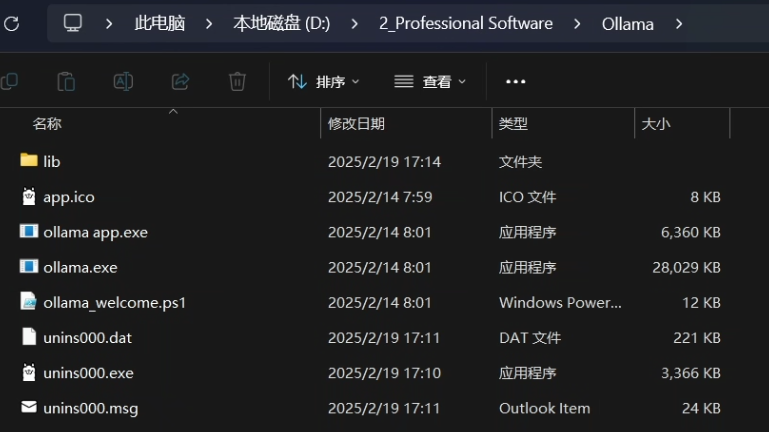Click the 8 KB size cell
769x432 pixels.
[x=705, y=197]
